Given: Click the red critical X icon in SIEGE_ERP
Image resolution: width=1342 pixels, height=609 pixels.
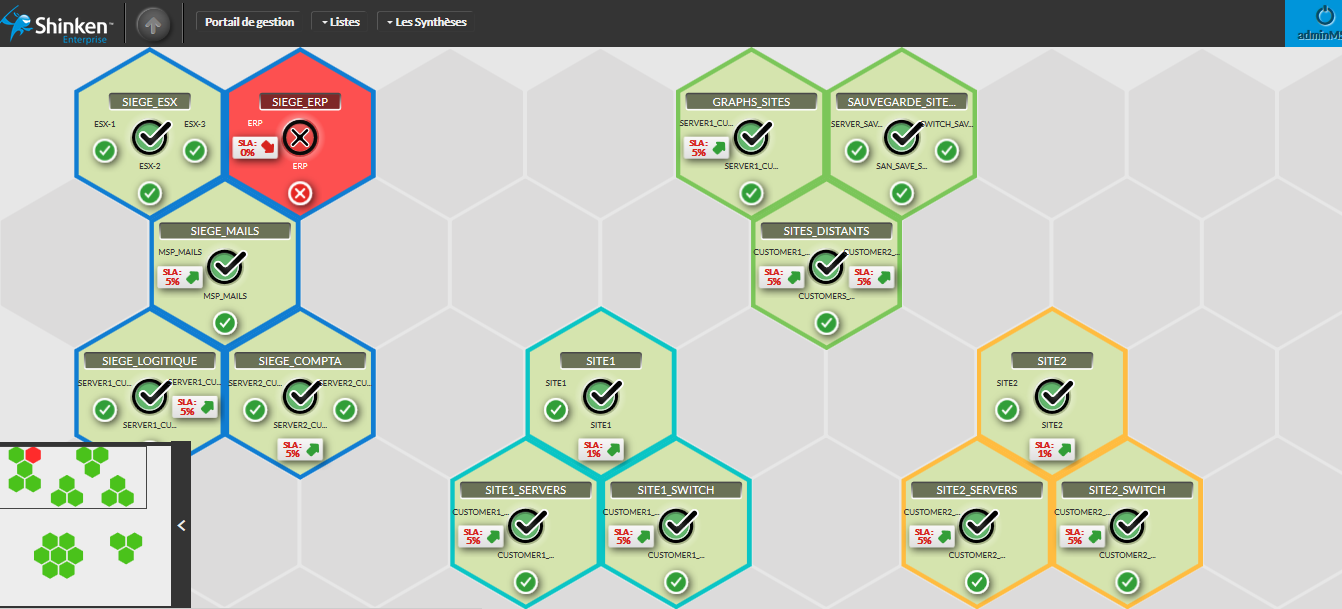Looking at the screenshot, I should click(x=300, y=135).
